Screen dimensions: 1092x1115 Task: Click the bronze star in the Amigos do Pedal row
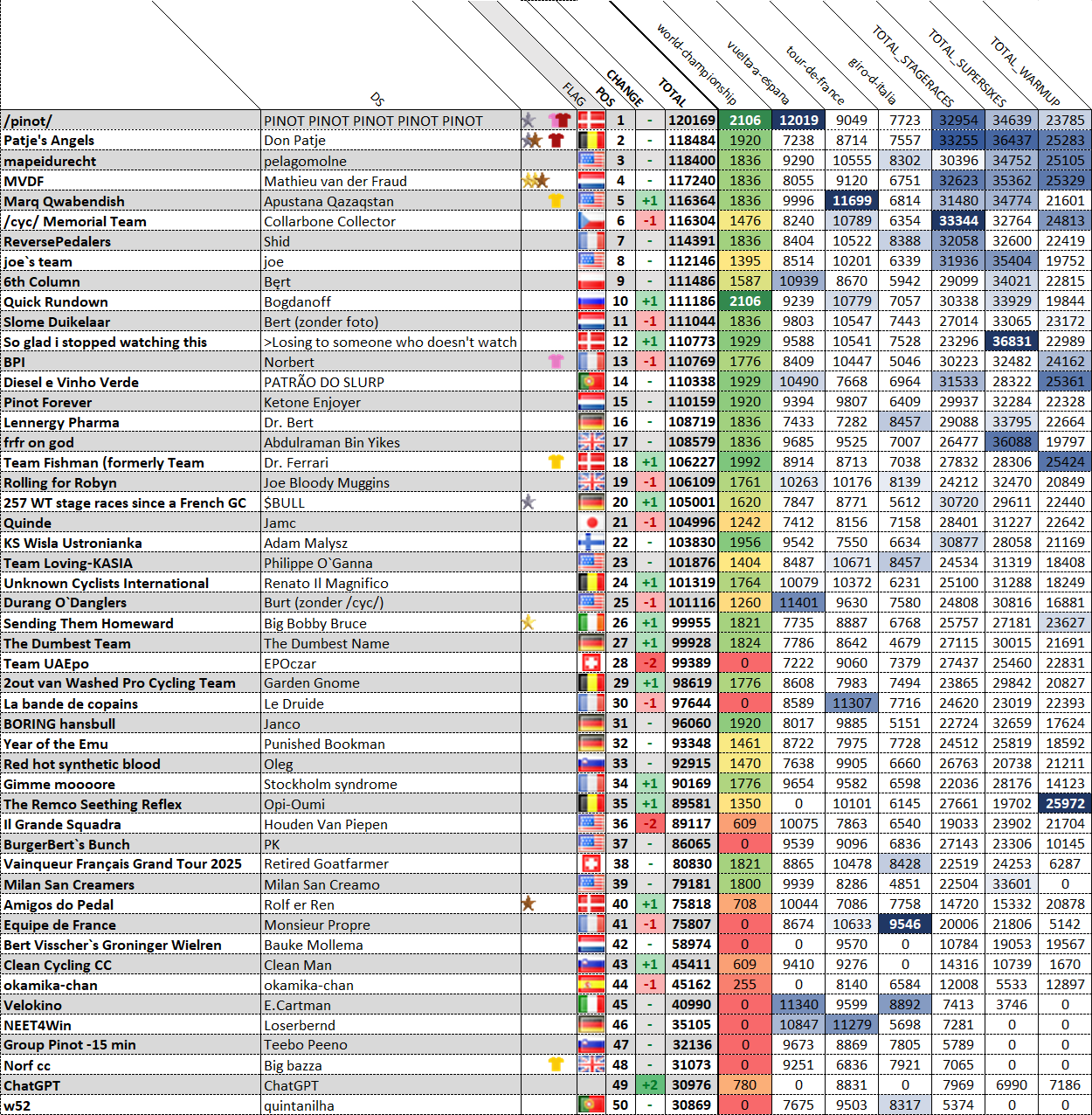pos(528,904)
